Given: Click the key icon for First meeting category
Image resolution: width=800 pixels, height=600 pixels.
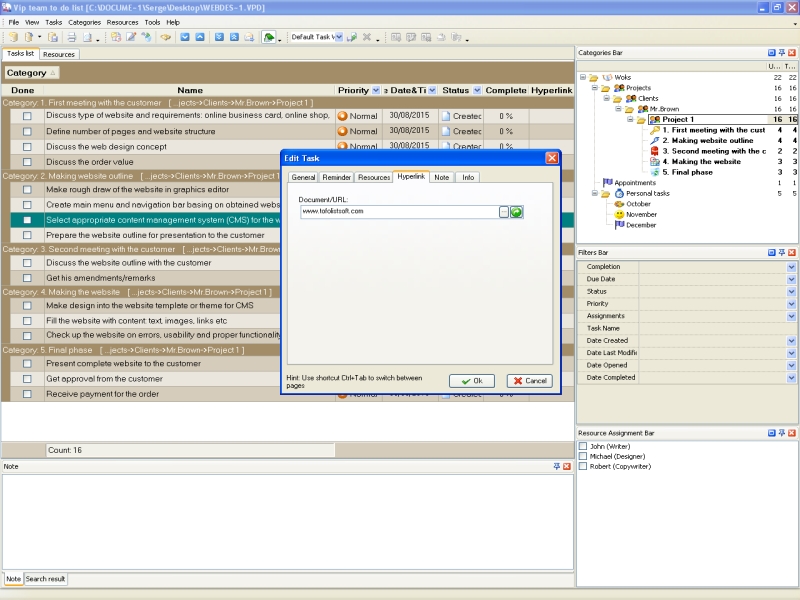Looking at the screenshot, I should 654,130.
